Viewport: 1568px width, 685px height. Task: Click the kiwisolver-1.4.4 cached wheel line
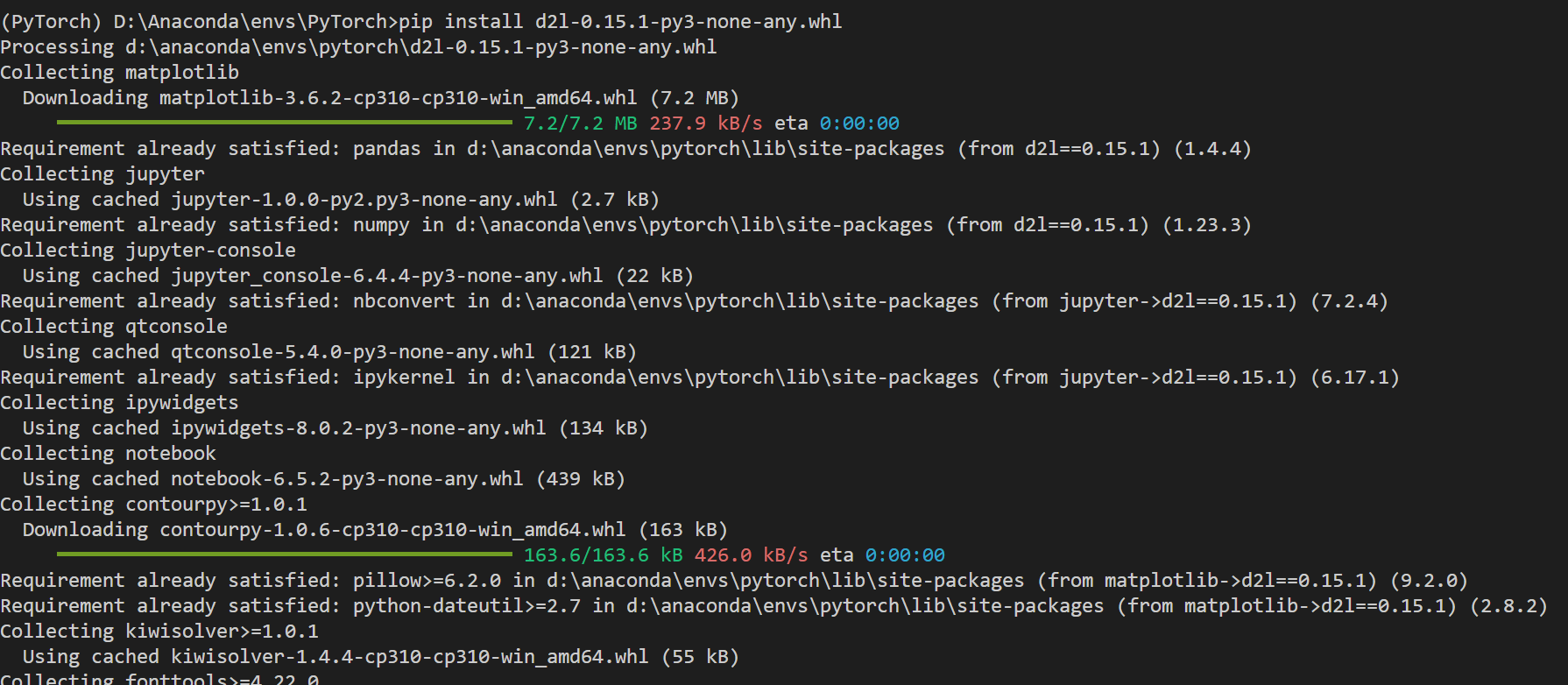tap(381, 656)
